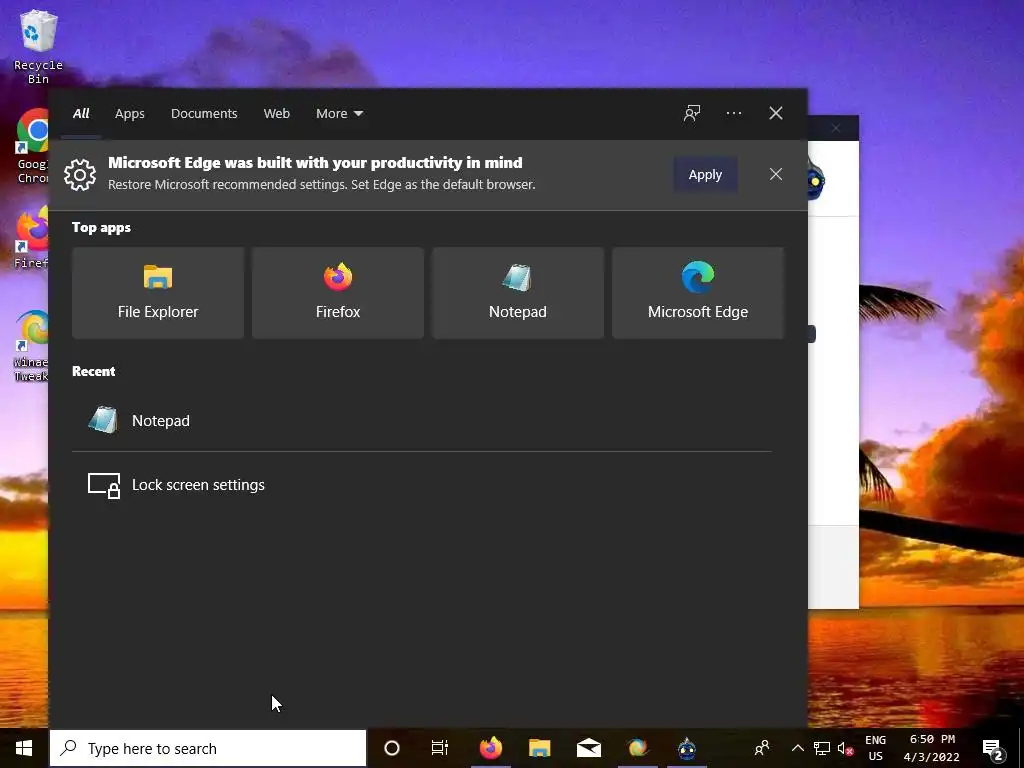Image resolution: width=1024 pixels, height=768 pixels.
Task: Open Task View on the taskbar
Action: click(x=440, y=748)
